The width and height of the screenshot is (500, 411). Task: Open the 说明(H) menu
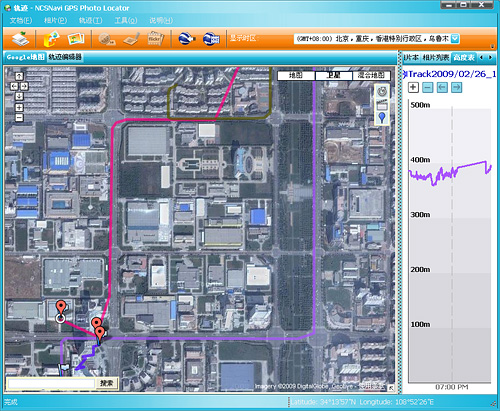coord(161,21)
